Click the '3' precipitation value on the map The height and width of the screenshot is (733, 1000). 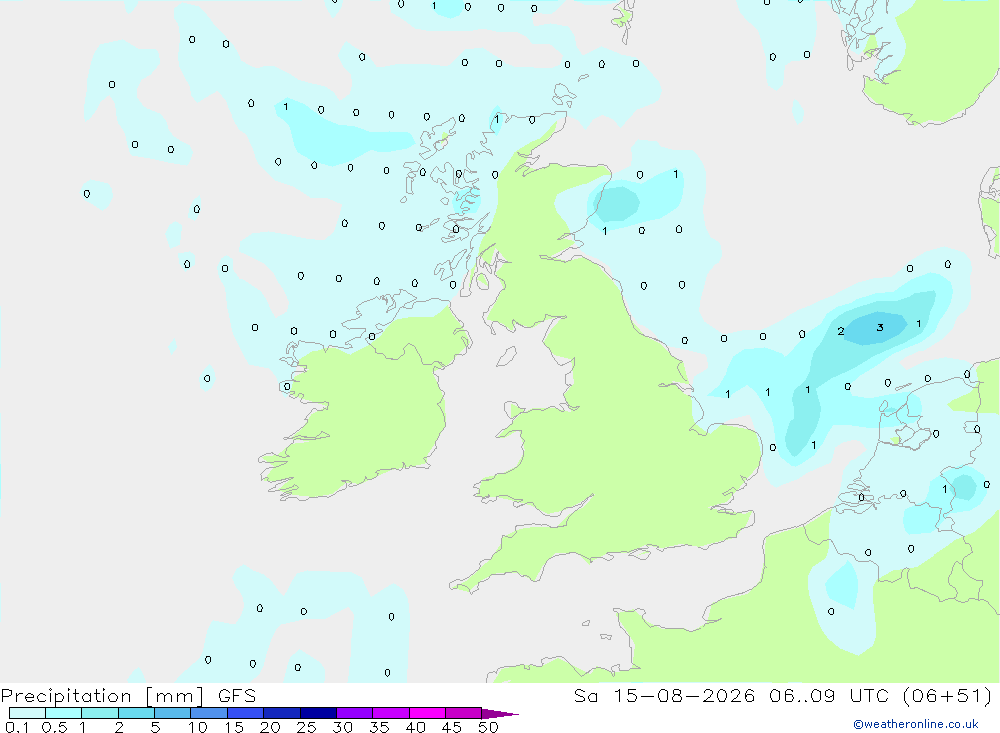point(880,327)
